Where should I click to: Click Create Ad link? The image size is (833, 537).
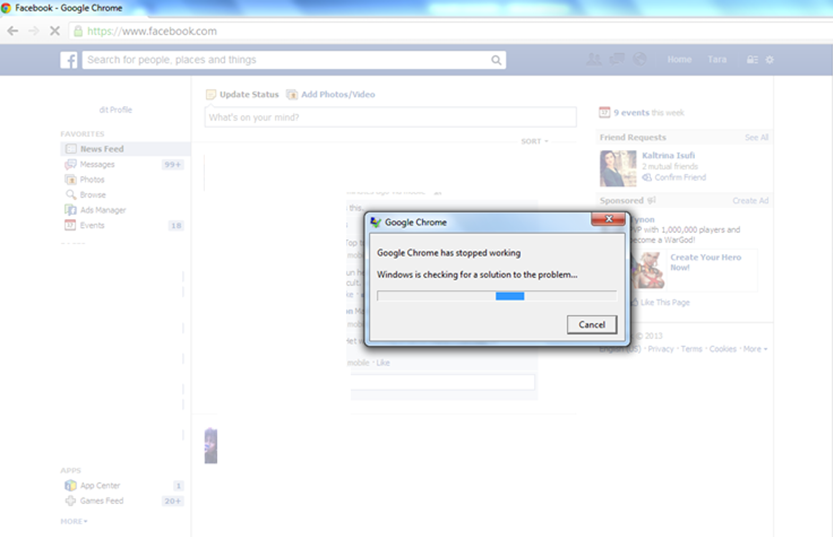[750, 201]
